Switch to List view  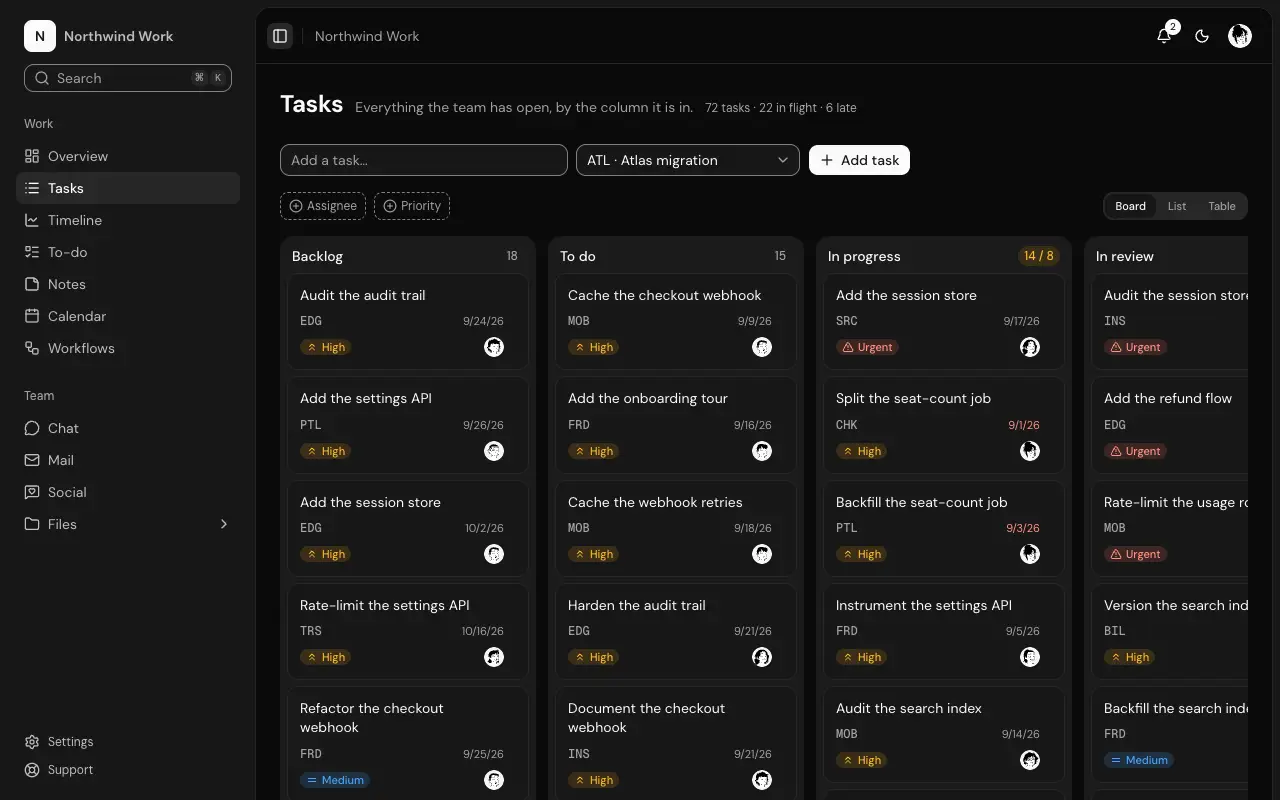click(x=1176, y=206)
